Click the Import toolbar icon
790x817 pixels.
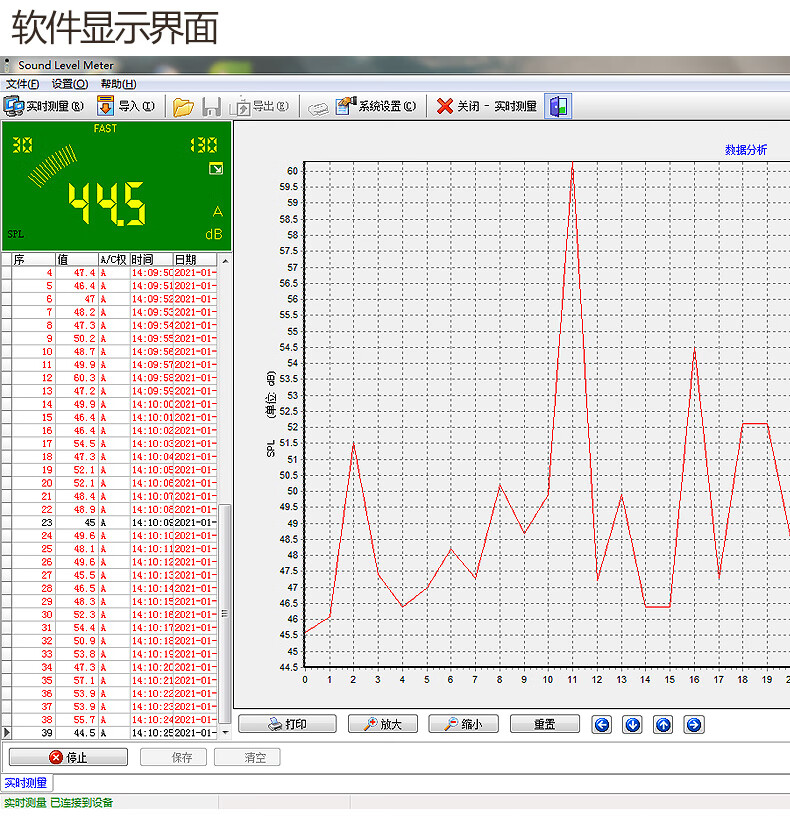click(105, 106)
